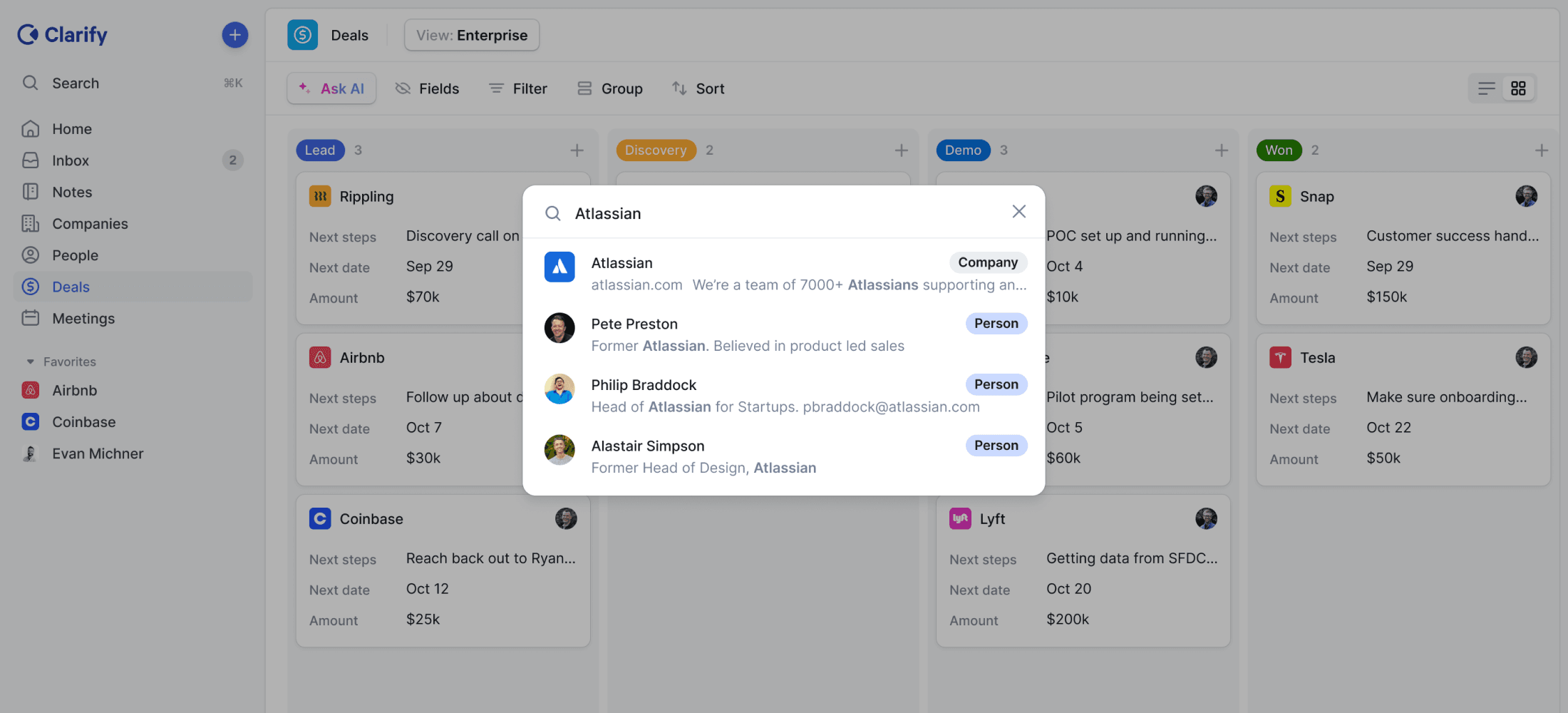Screen dimensions: 1568x713
Task: Select Philip Braddock person result
Action: pos(784,396)
